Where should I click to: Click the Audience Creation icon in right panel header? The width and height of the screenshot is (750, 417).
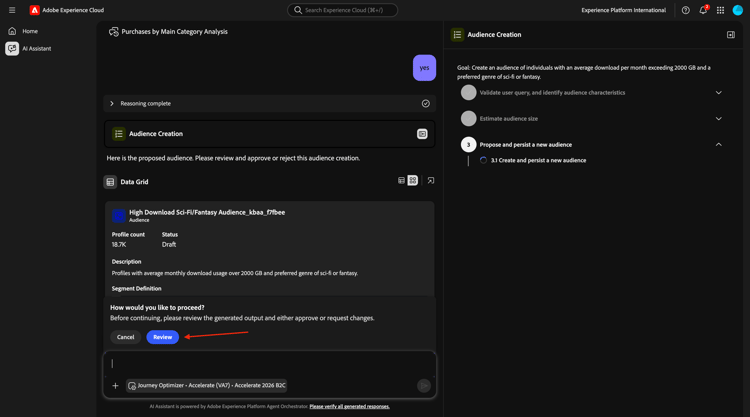(457, 34)
